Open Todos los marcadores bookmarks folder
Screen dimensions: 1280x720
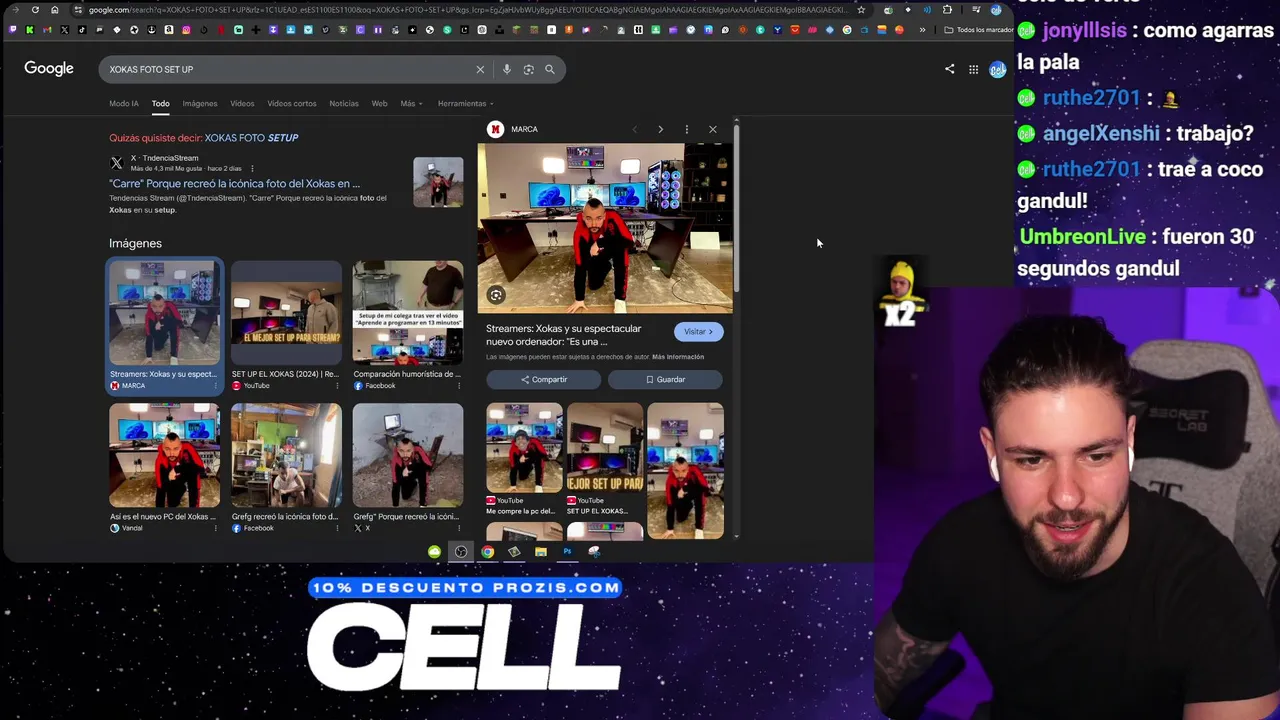(x=979, y=30)
